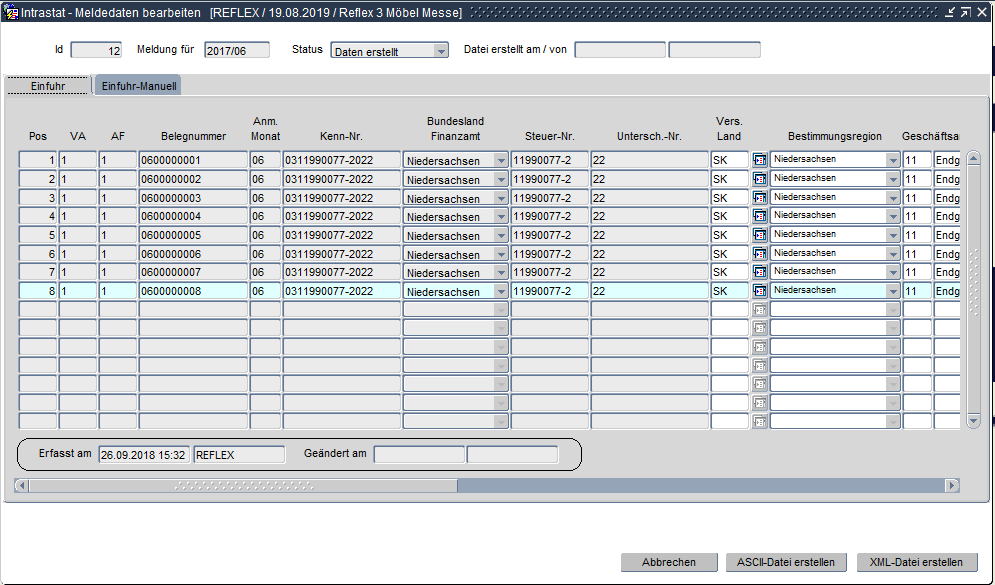The height and width of the screenshot is (585, 995).
Task: Switch to the Einfuhr-Manuell tab
Action: pyautogui.click(x=139, y=86)
